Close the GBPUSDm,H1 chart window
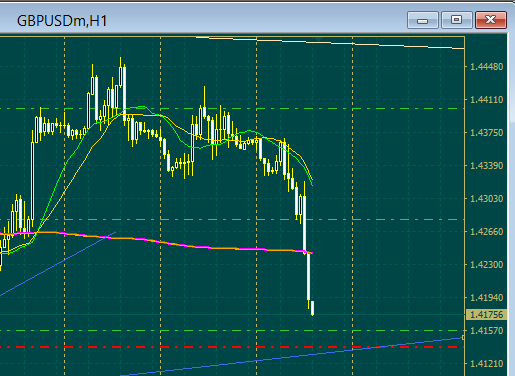 (x=491, y=20)
